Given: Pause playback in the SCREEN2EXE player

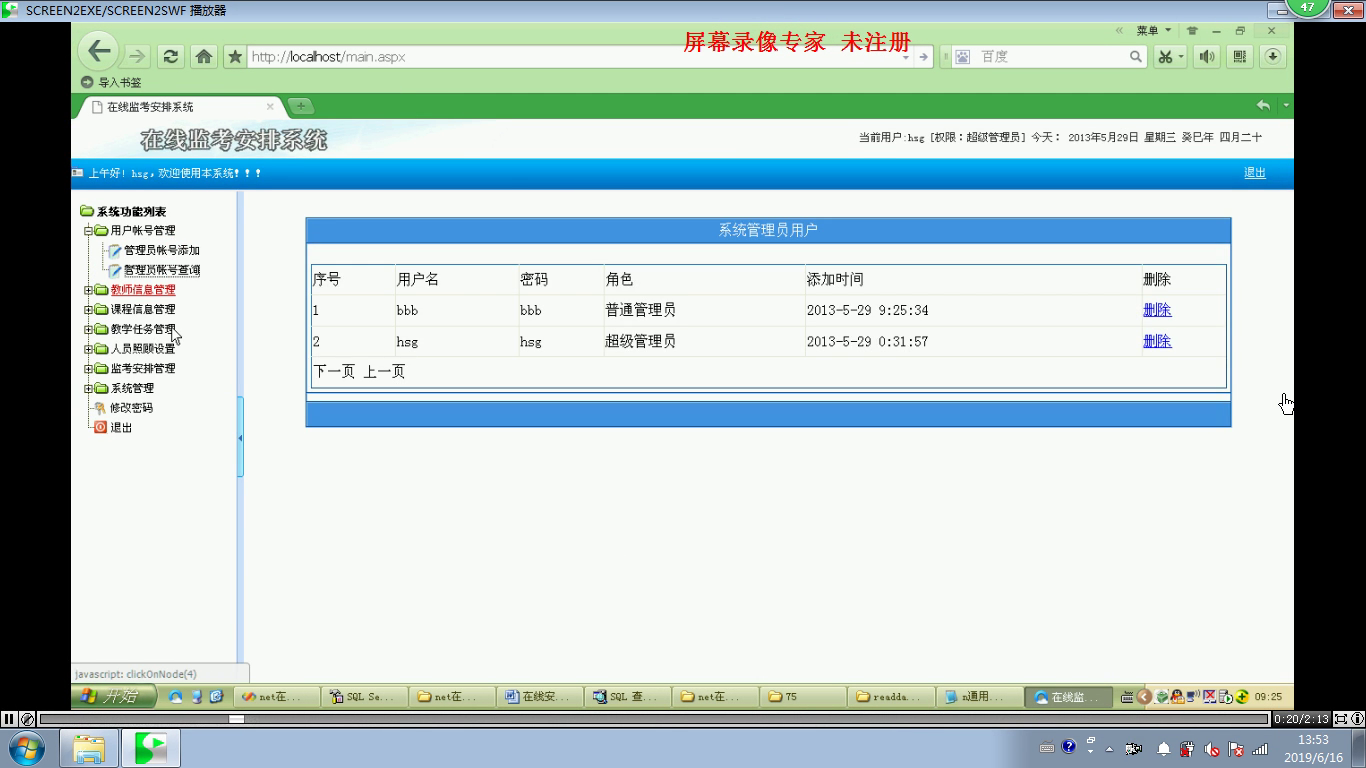Looking at the screenshot, I should (x=9, y=718).
